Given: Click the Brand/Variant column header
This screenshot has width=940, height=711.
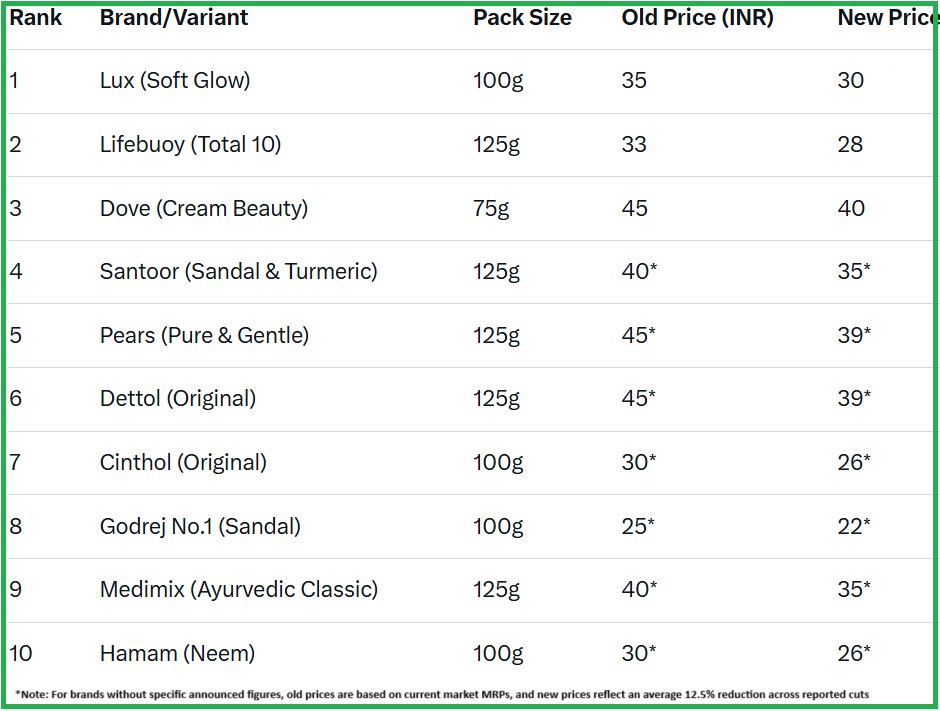Looking at the screenshot, I should coord(174,18).
